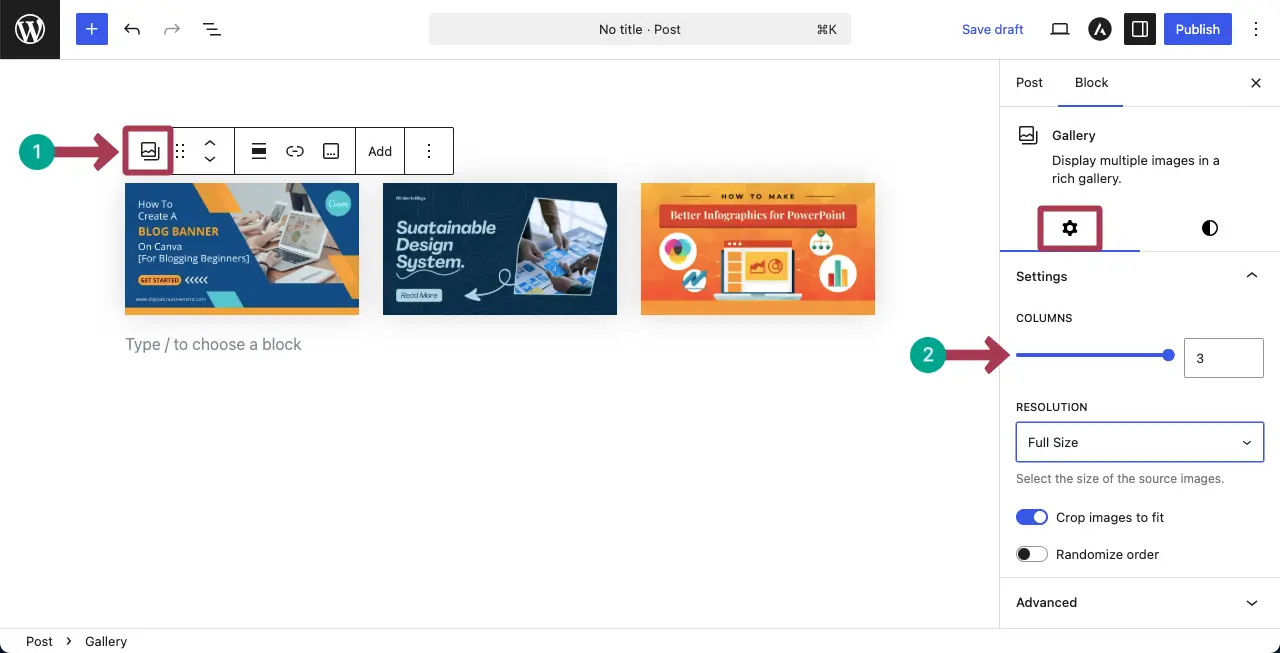Click the WordPress logo icon

click(30, 30)
